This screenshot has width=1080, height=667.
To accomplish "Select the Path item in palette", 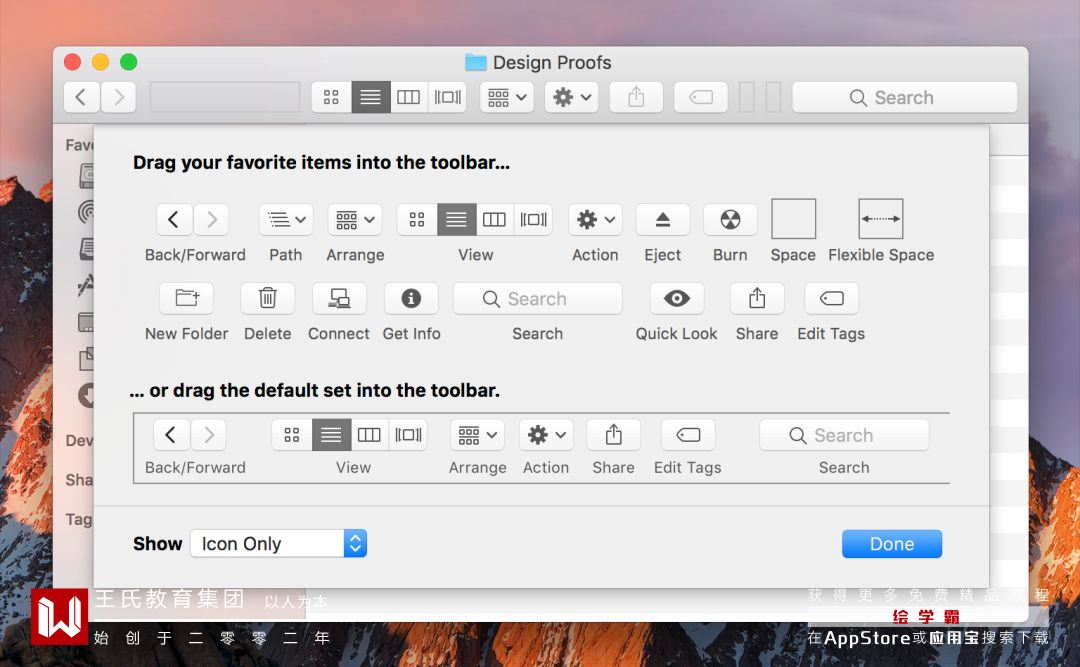I will coord(286,220).
